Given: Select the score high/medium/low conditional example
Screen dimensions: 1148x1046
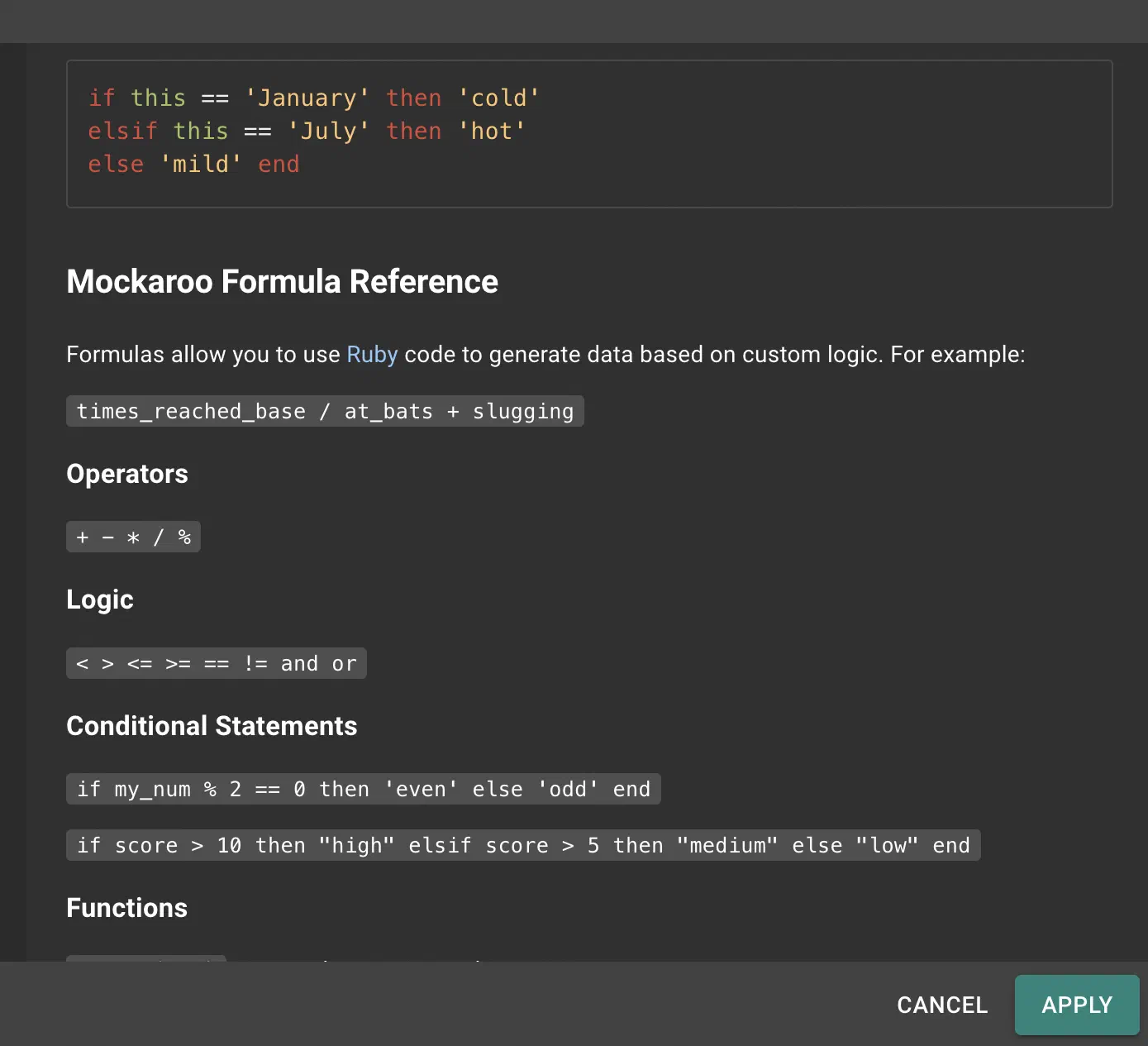Looking at the screenshot, I should [523, 845].
